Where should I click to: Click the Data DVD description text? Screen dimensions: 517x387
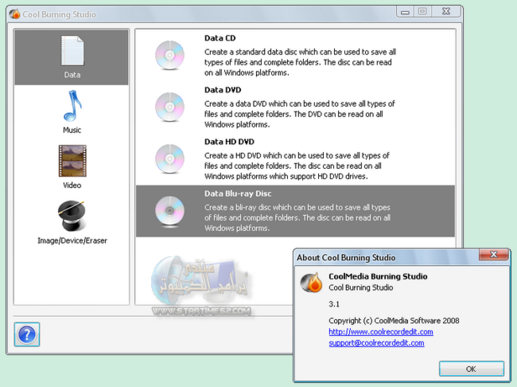299,114
